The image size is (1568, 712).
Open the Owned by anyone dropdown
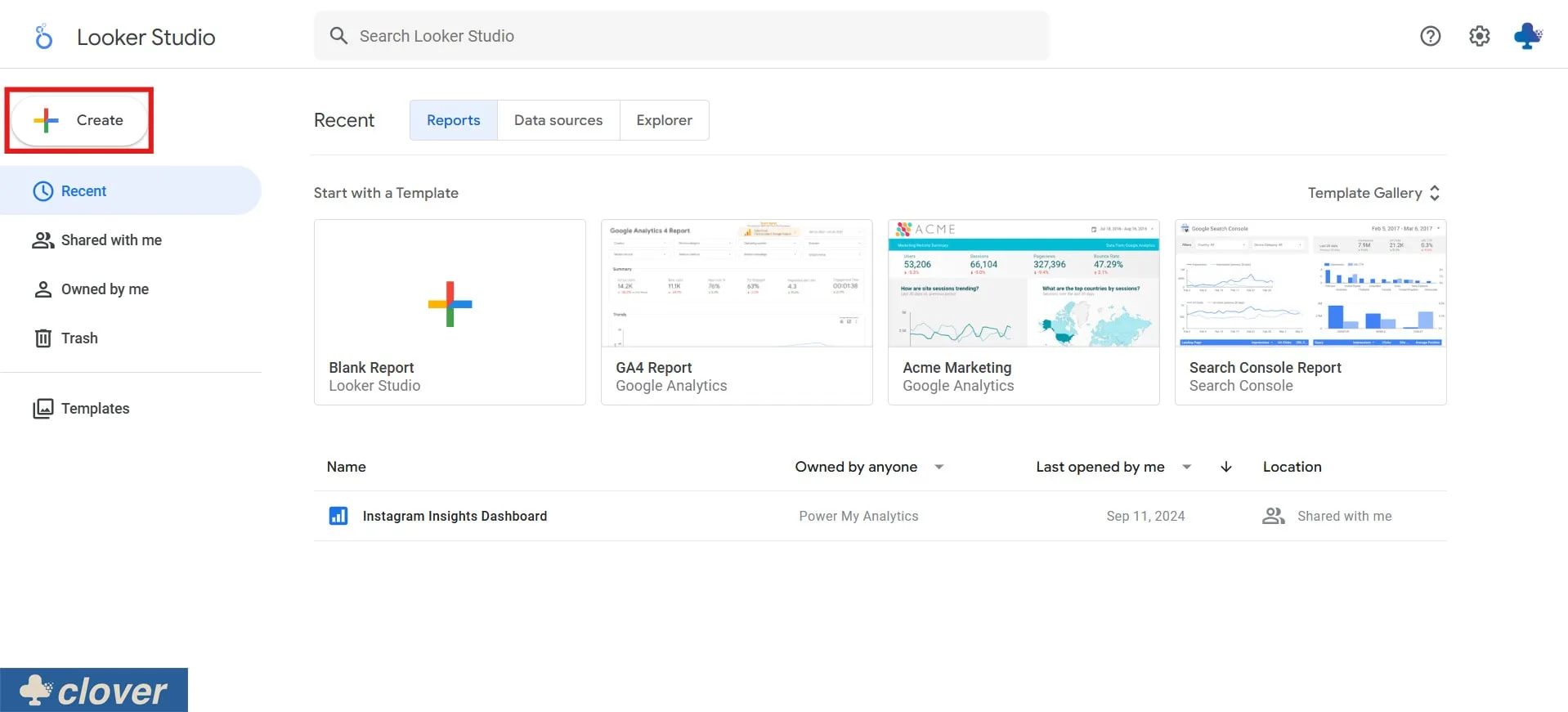[870, 467]
